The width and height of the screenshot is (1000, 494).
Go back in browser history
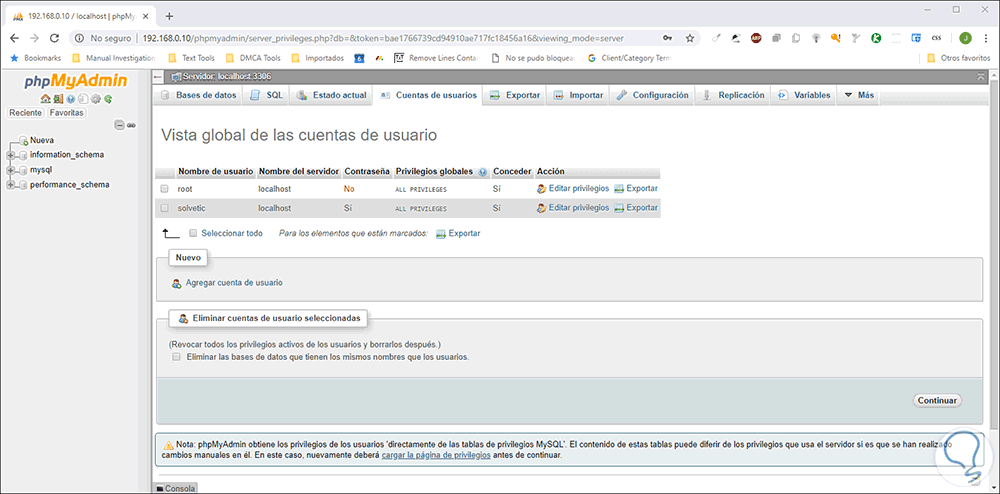(x=15, y=38)
